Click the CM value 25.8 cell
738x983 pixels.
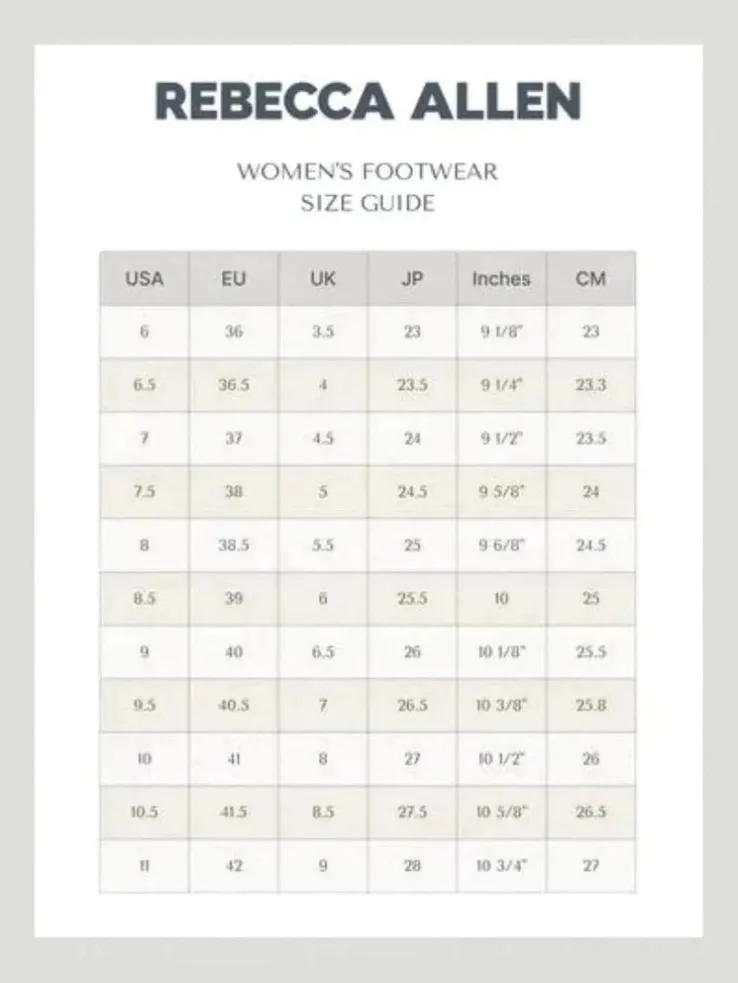click(x=591, y=705)
